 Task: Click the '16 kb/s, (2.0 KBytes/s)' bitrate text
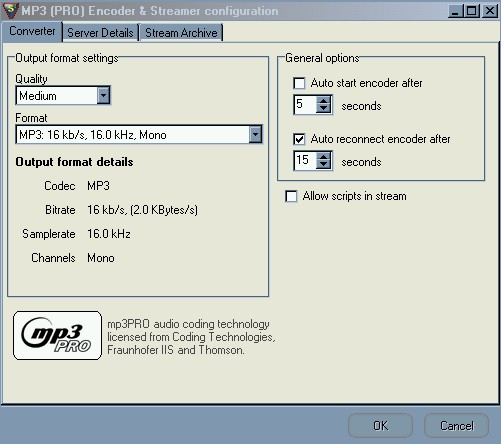(142, 210)
